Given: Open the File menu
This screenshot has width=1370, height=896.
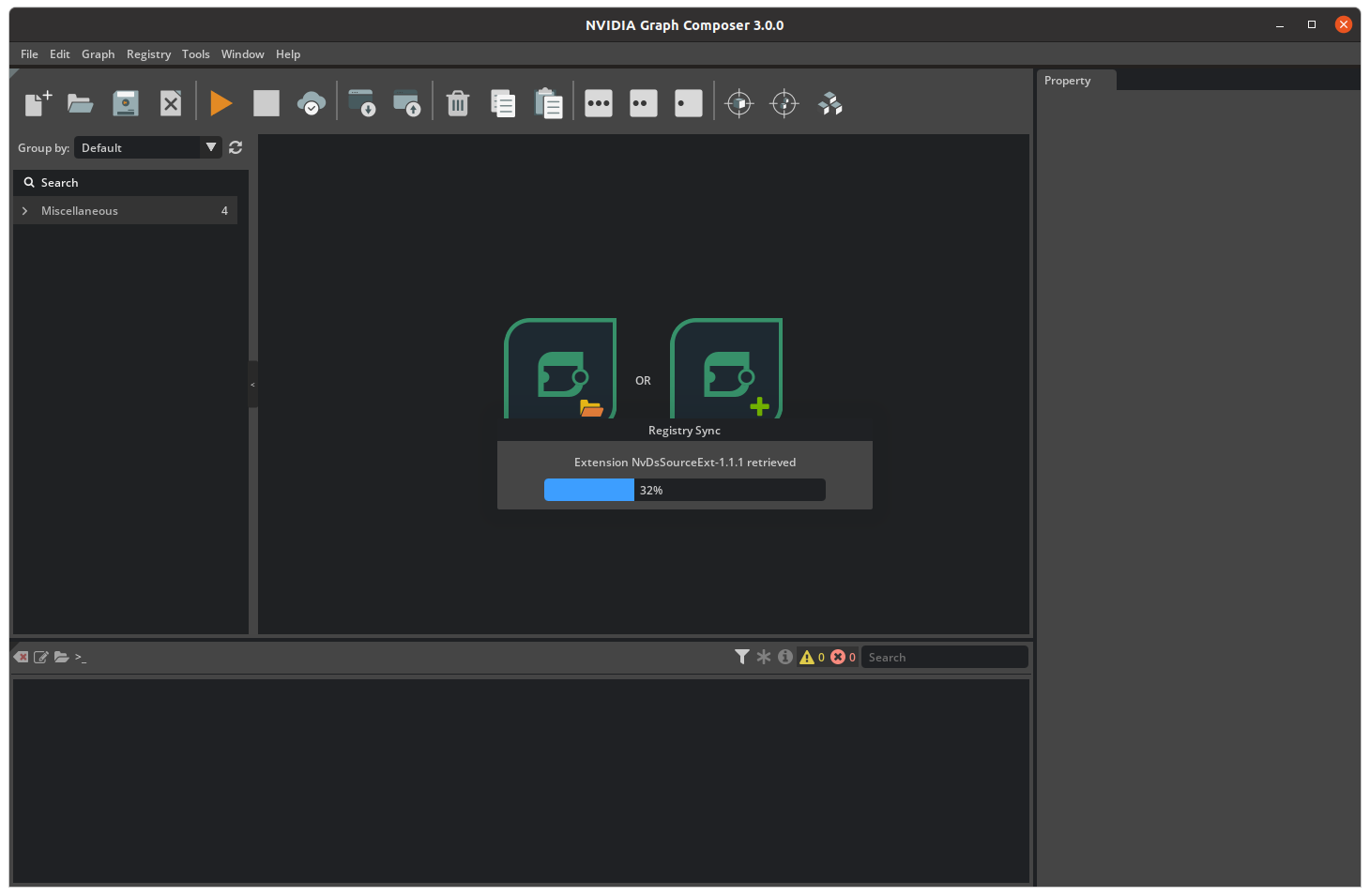Looking at the screenshot, I should point(29,54).
